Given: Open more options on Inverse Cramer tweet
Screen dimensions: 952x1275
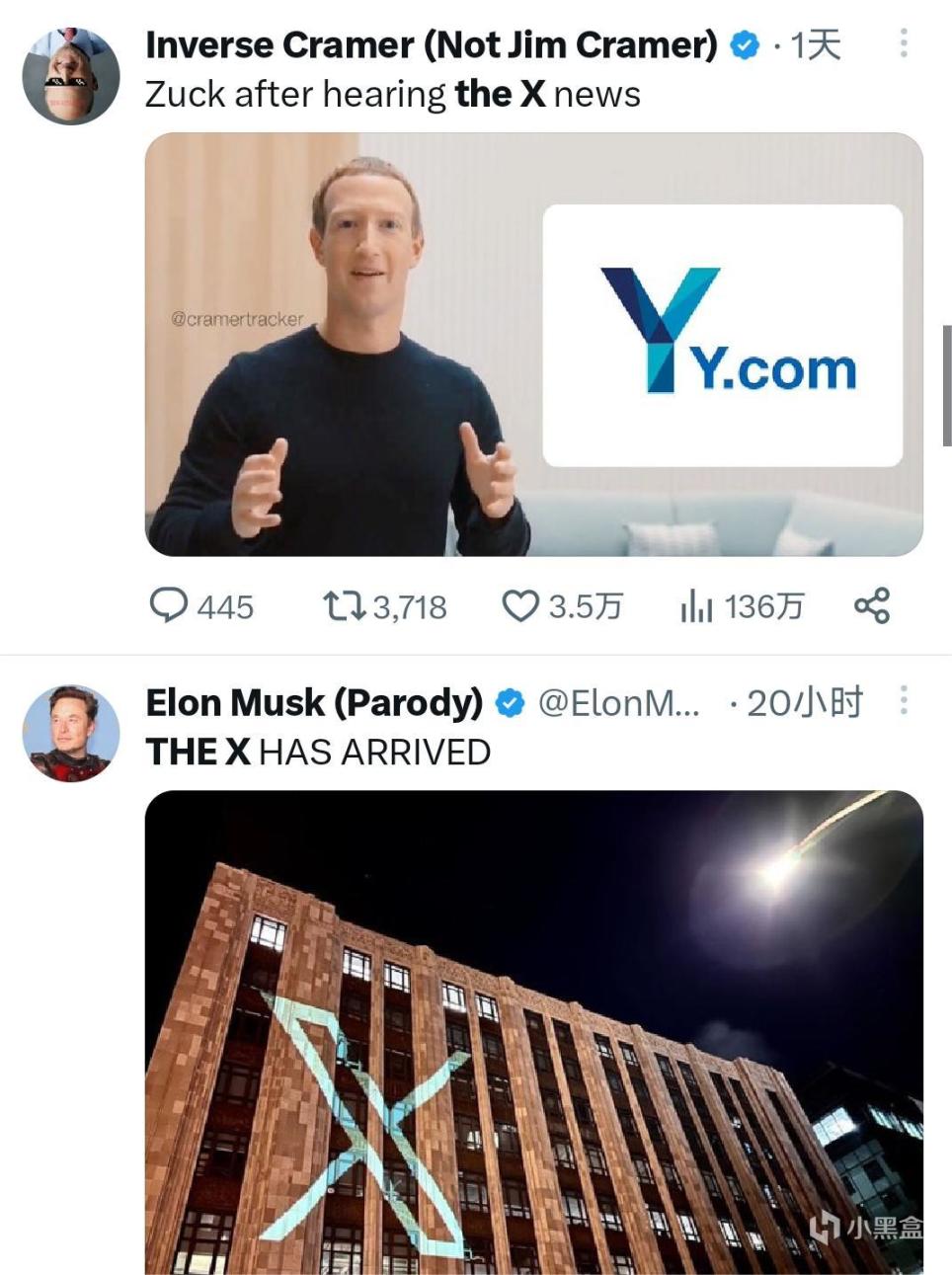Looking at the screenshot, I should (x=904, y=42).
